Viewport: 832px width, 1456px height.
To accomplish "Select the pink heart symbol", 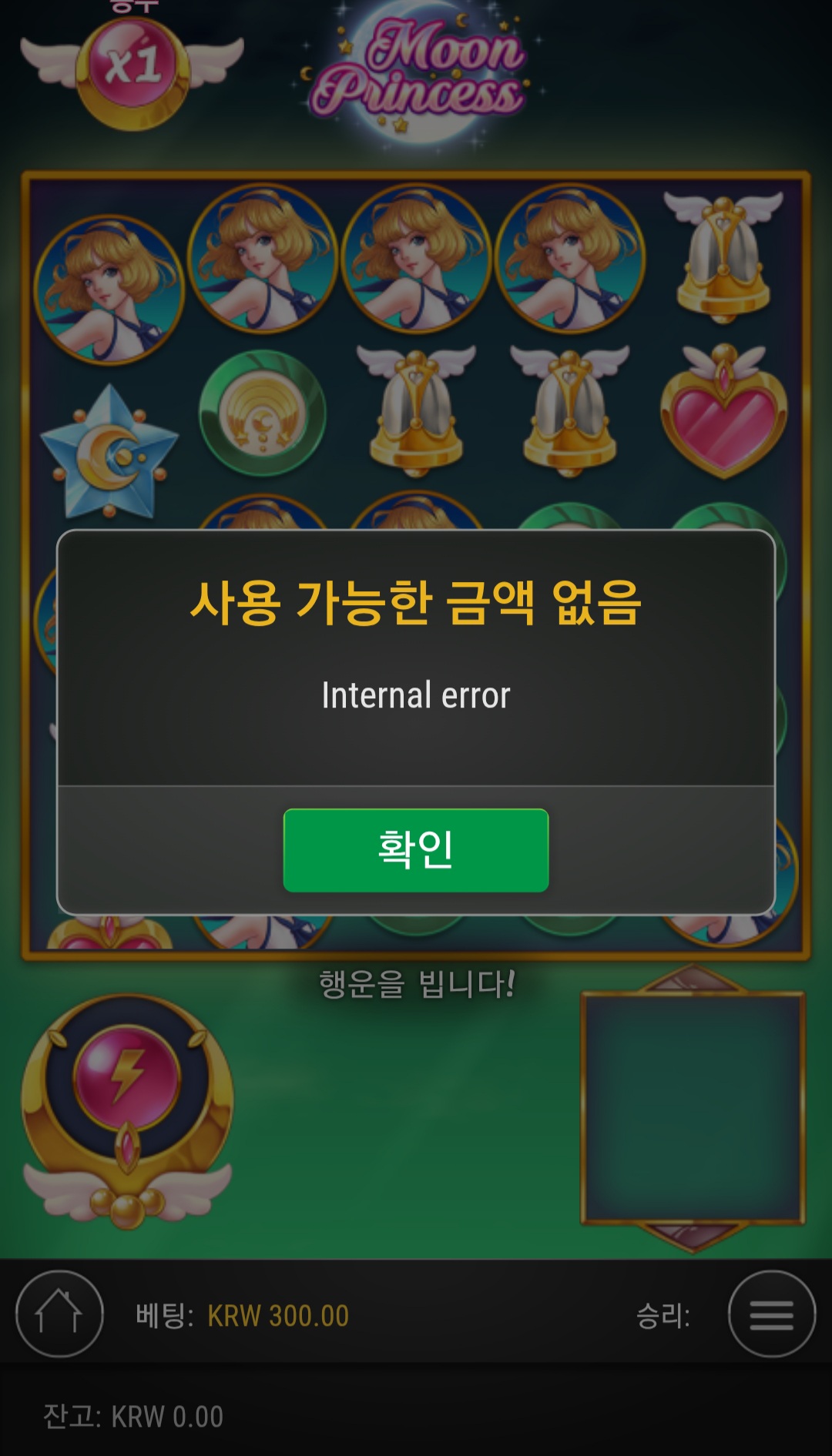I will [724, 412].
